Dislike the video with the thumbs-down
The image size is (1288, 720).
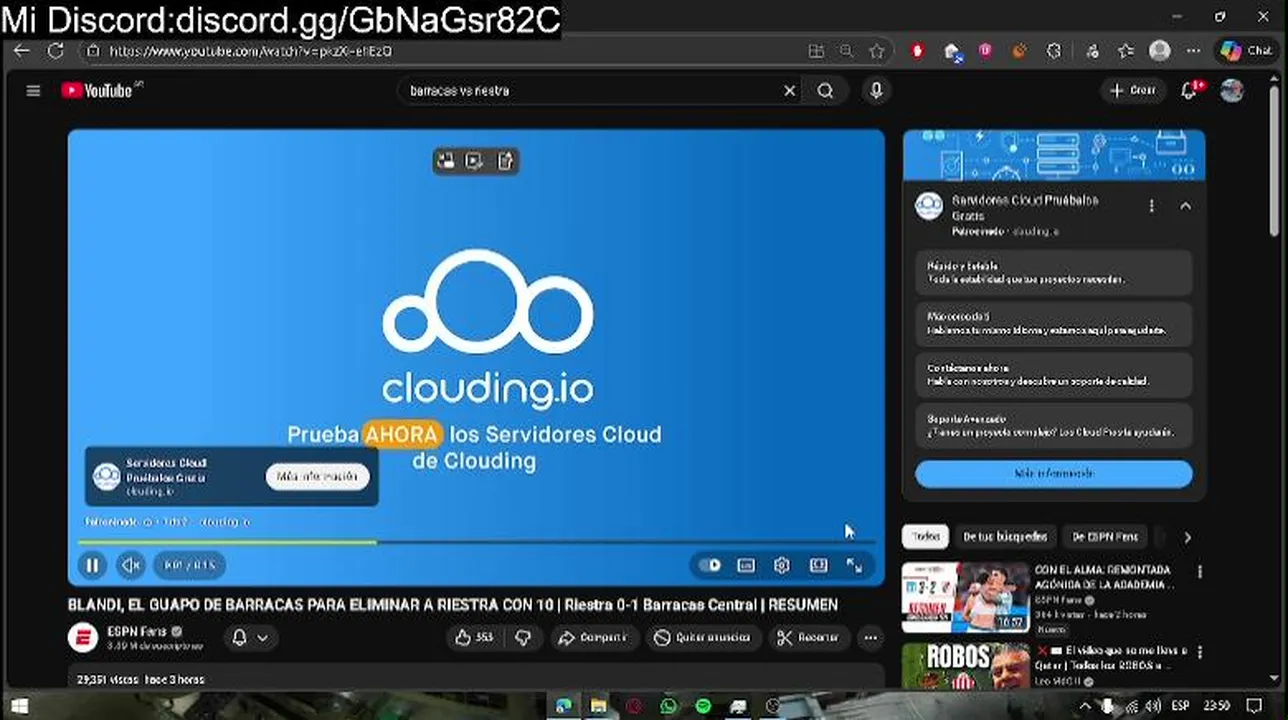(x=523, y=638)
